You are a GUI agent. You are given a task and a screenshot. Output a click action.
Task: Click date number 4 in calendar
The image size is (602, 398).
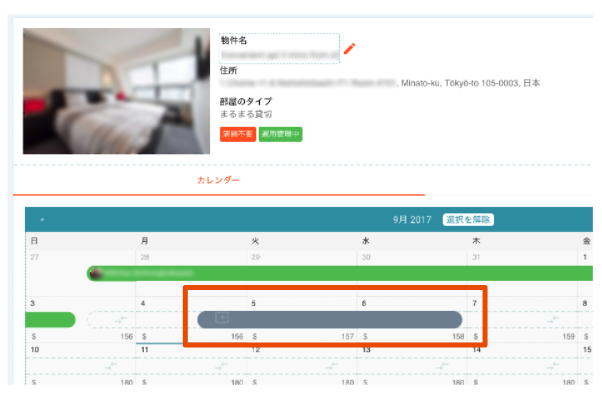point(143,303)
